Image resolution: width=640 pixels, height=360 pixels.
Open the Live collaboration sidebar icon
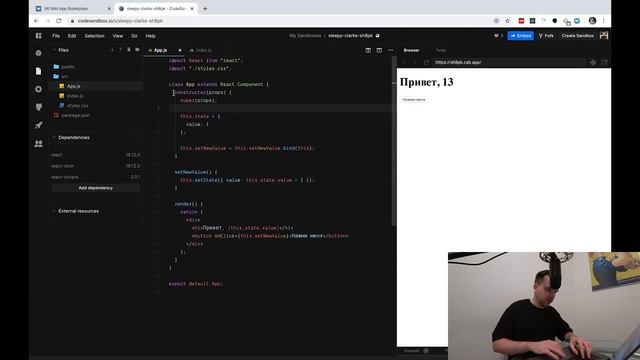[38, 143]
